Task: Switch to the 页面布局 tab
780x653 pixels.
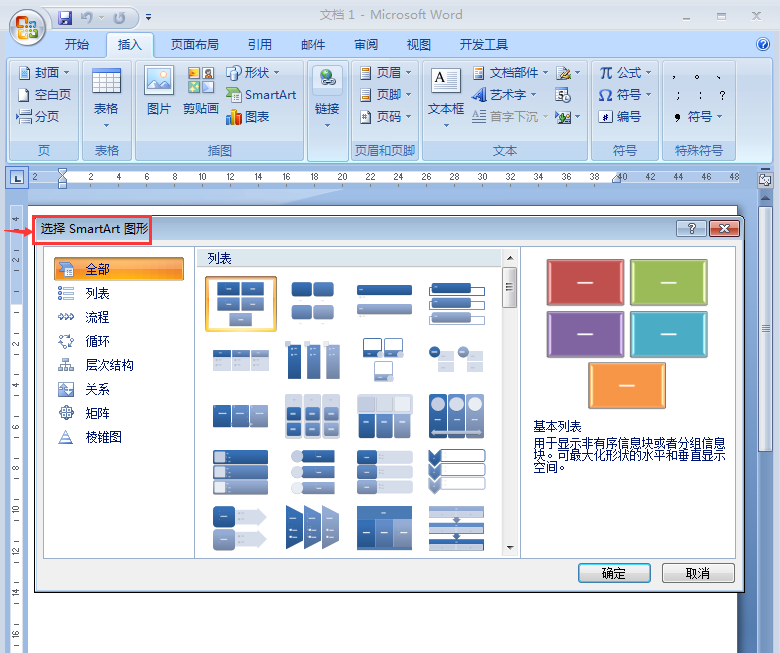Action: point(195,45)
